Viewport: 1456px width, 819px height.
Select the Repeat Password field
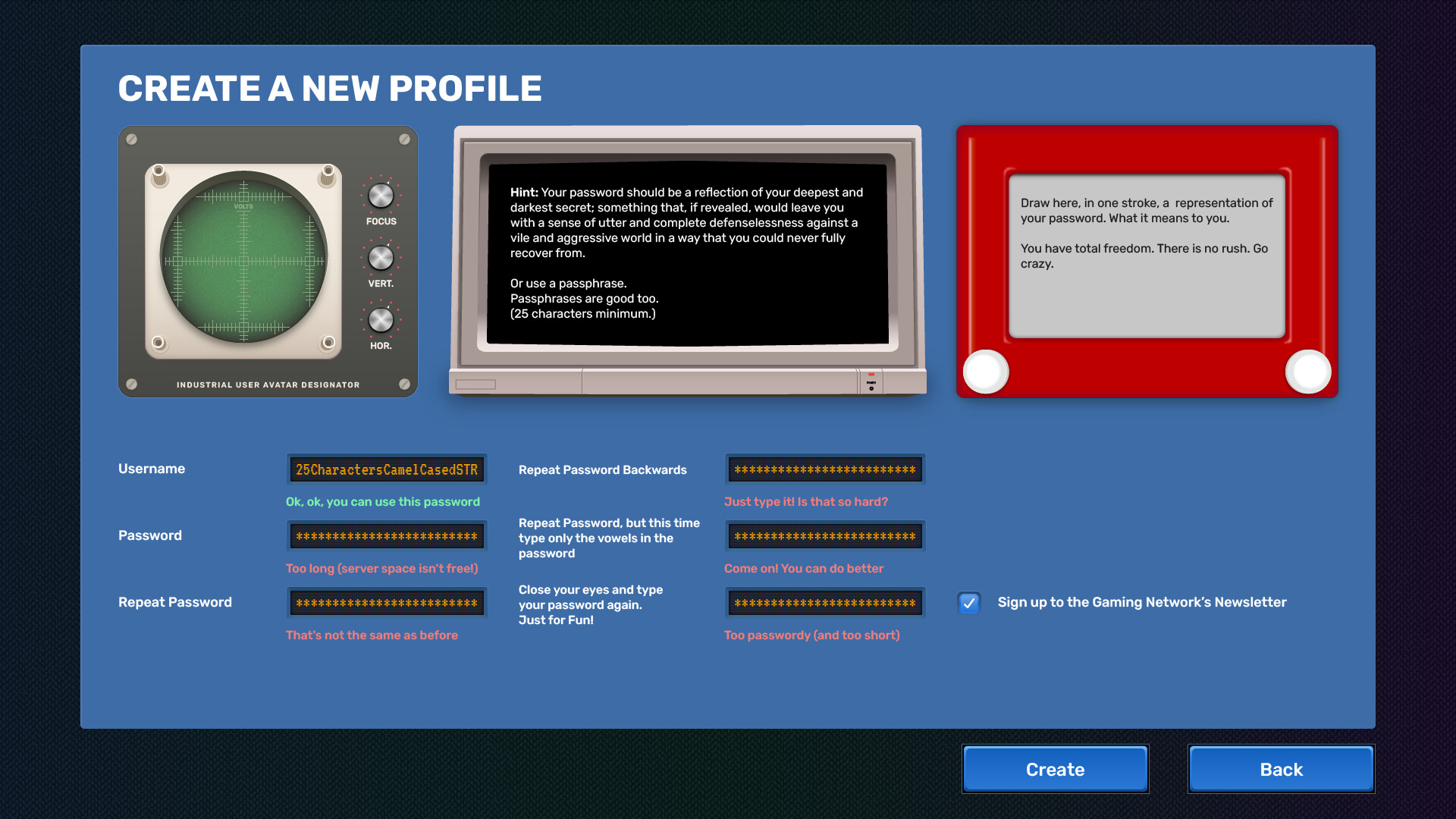[387, 603]
